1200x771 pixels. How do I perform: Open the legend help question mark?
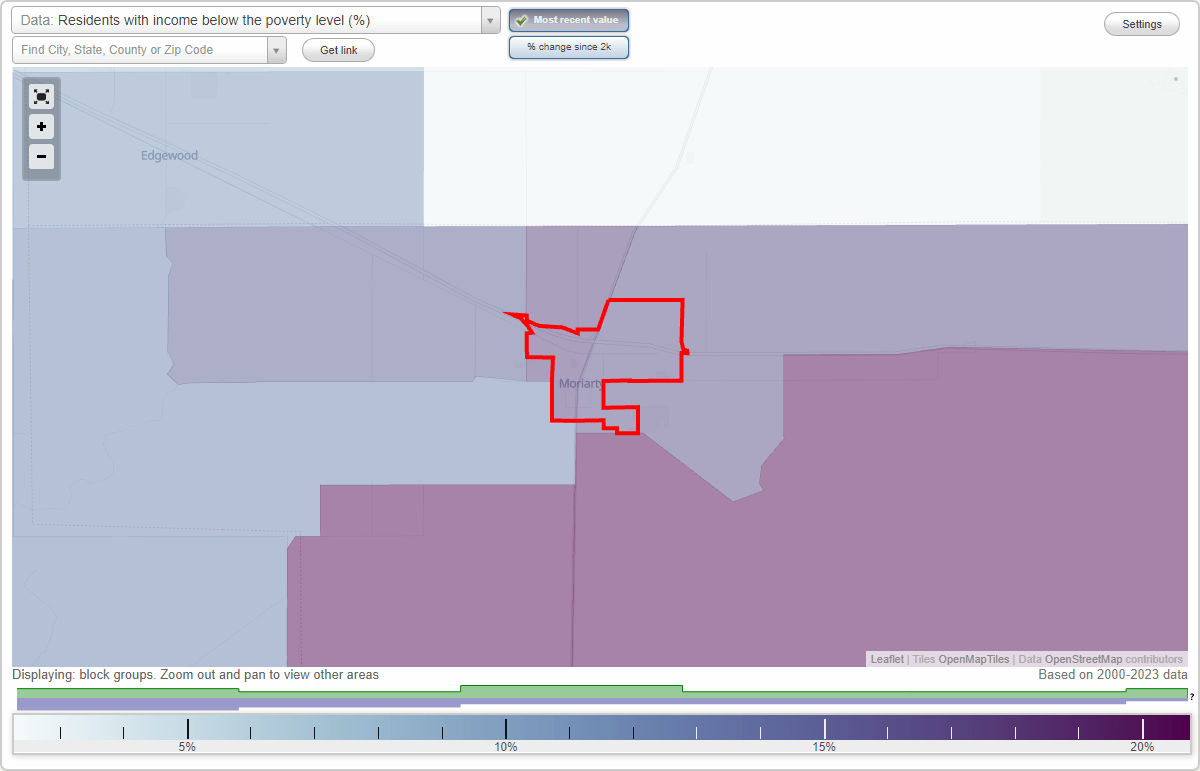tap(1192, 697)
